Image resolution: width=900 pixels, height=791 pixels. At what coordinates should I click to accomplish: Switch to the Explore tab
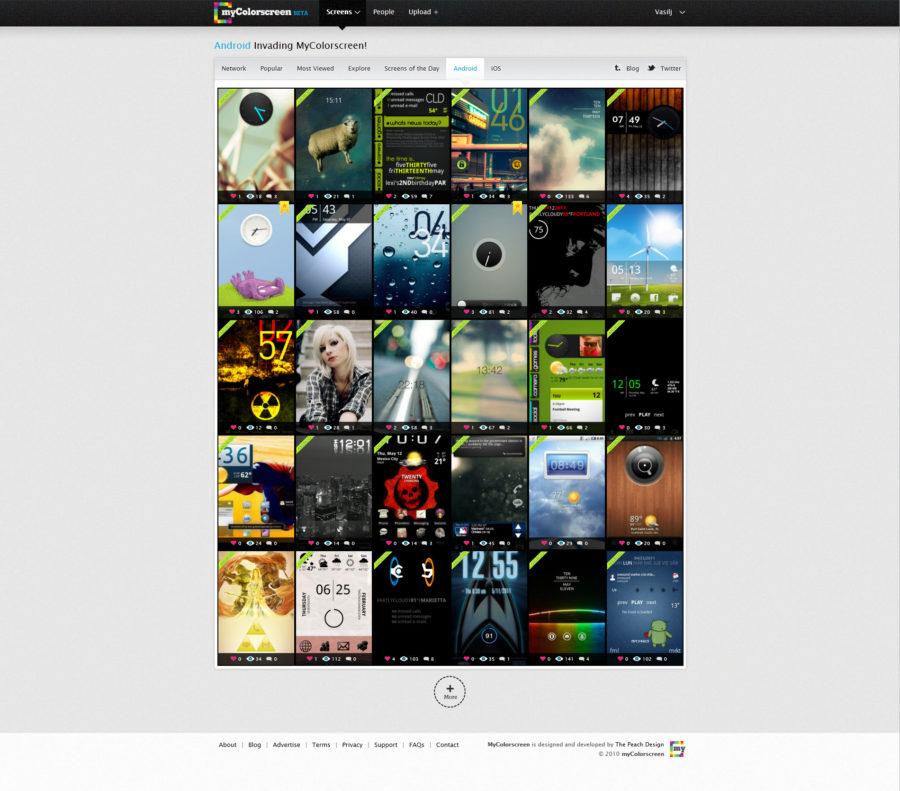(x=359, y=68)
